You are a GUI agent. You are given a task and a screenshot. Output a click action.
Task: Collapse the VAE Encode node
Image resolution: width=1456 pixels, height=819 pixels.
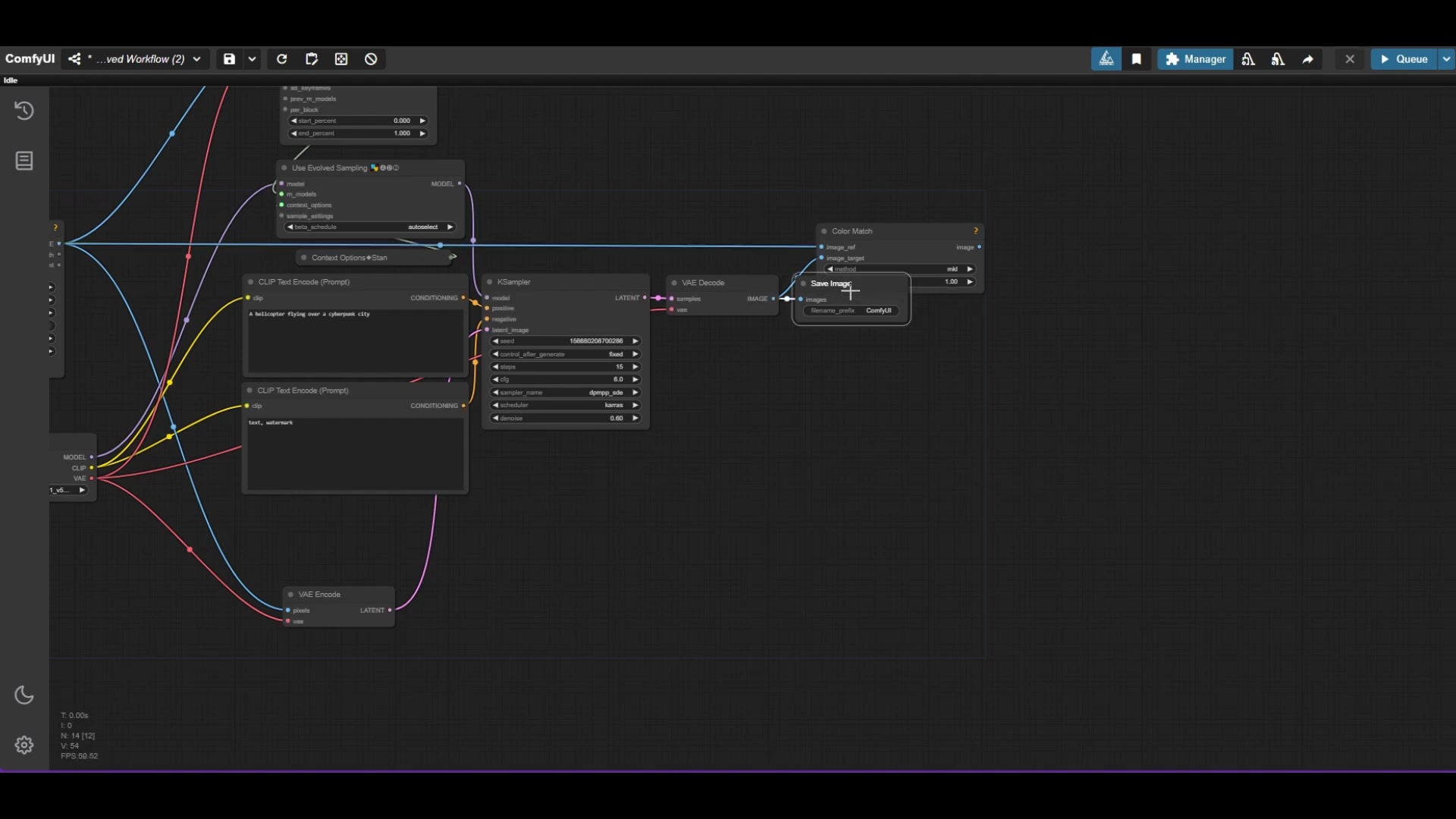(x=290, y=595)
